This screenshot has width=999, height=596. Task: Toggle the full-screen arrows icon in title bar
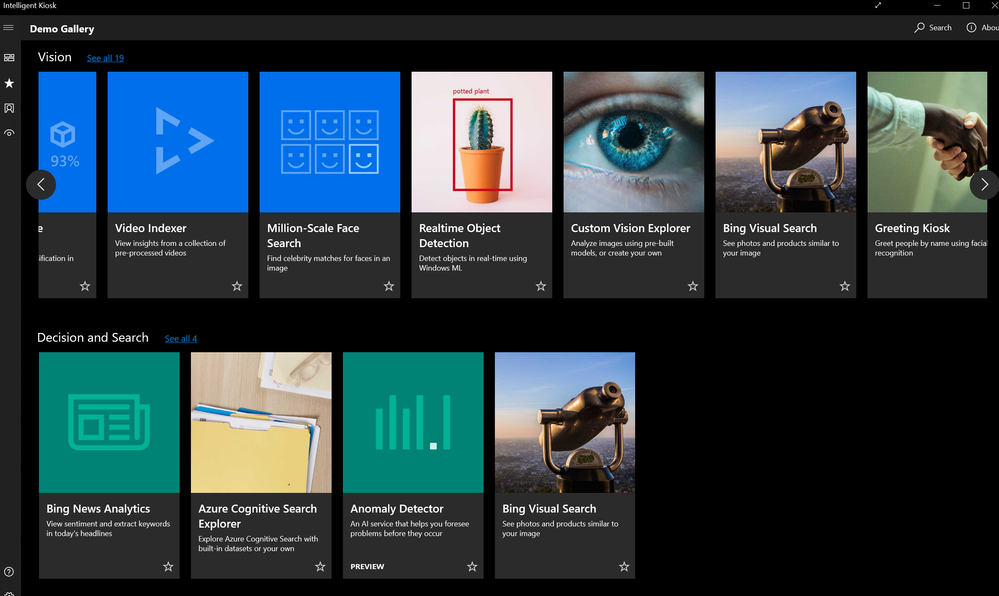pos(878,5)
